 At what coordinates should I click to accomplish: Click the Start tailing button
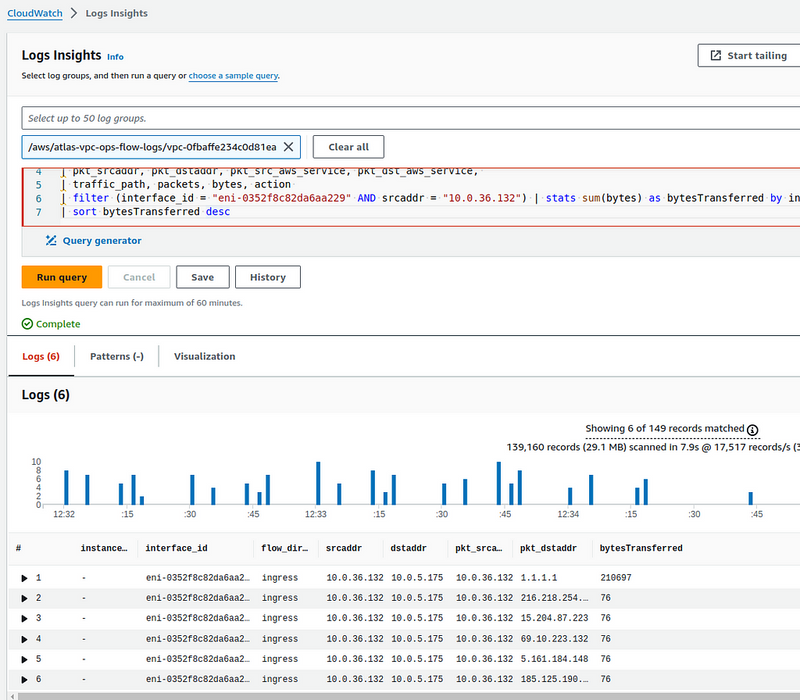coord(748,56)
